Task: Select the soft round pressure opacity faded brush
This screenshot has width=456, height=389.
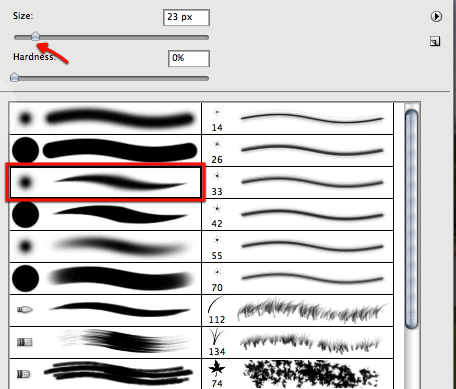Action: (105, 247)
